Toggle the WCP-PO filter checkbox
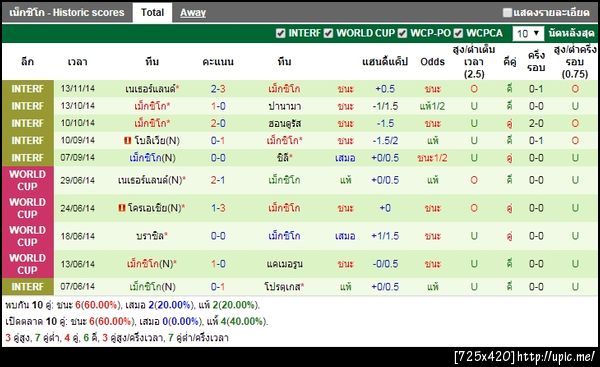 click(402, 33)
